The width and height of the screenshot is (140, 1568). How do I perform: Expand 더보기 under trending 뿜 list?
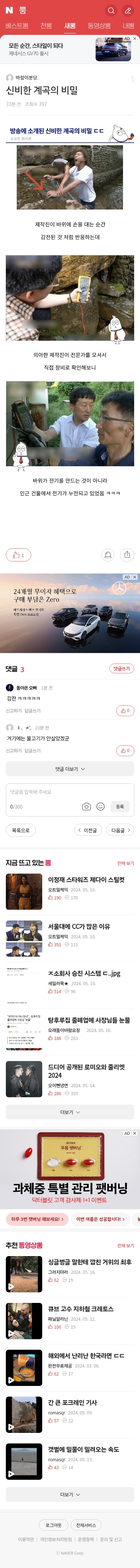[x=70, y=1112]
